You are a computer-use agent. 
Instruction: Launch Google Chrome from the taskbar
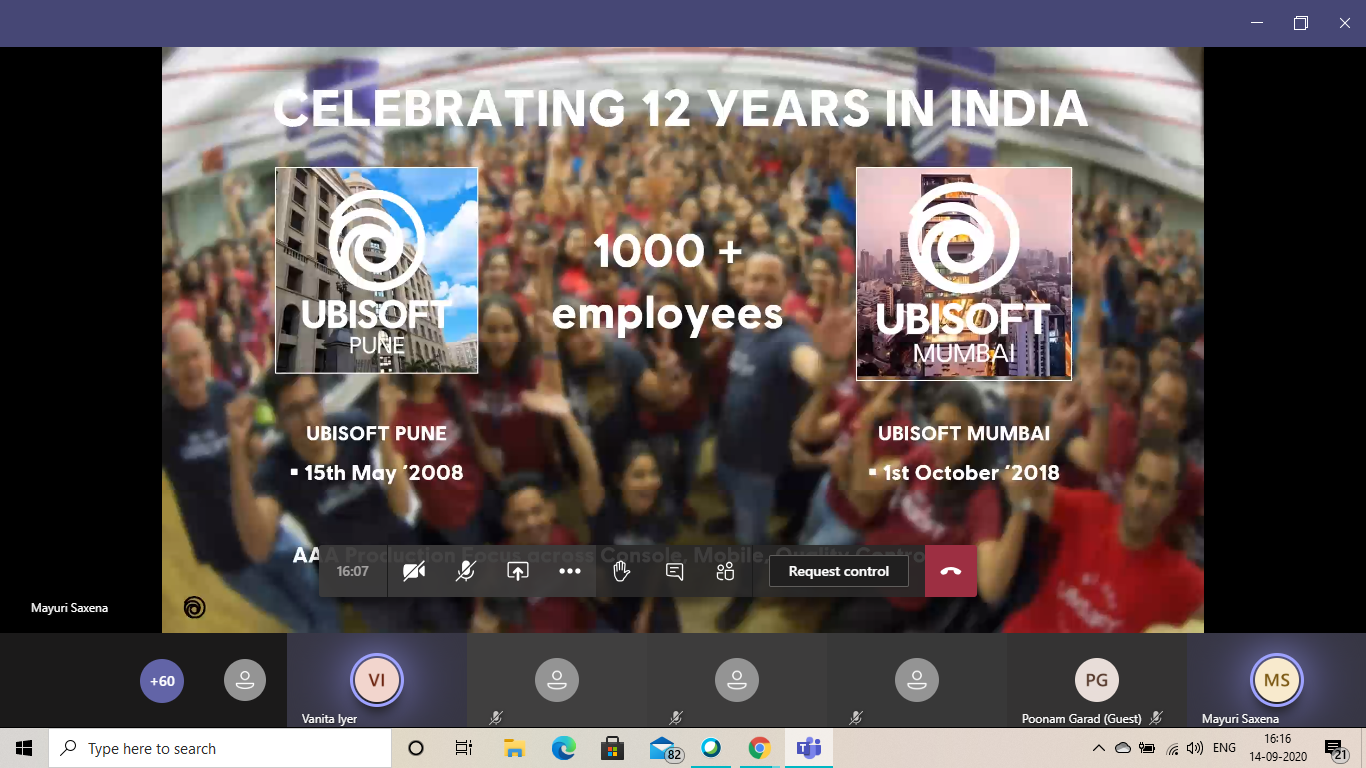[x=758, y=747]
